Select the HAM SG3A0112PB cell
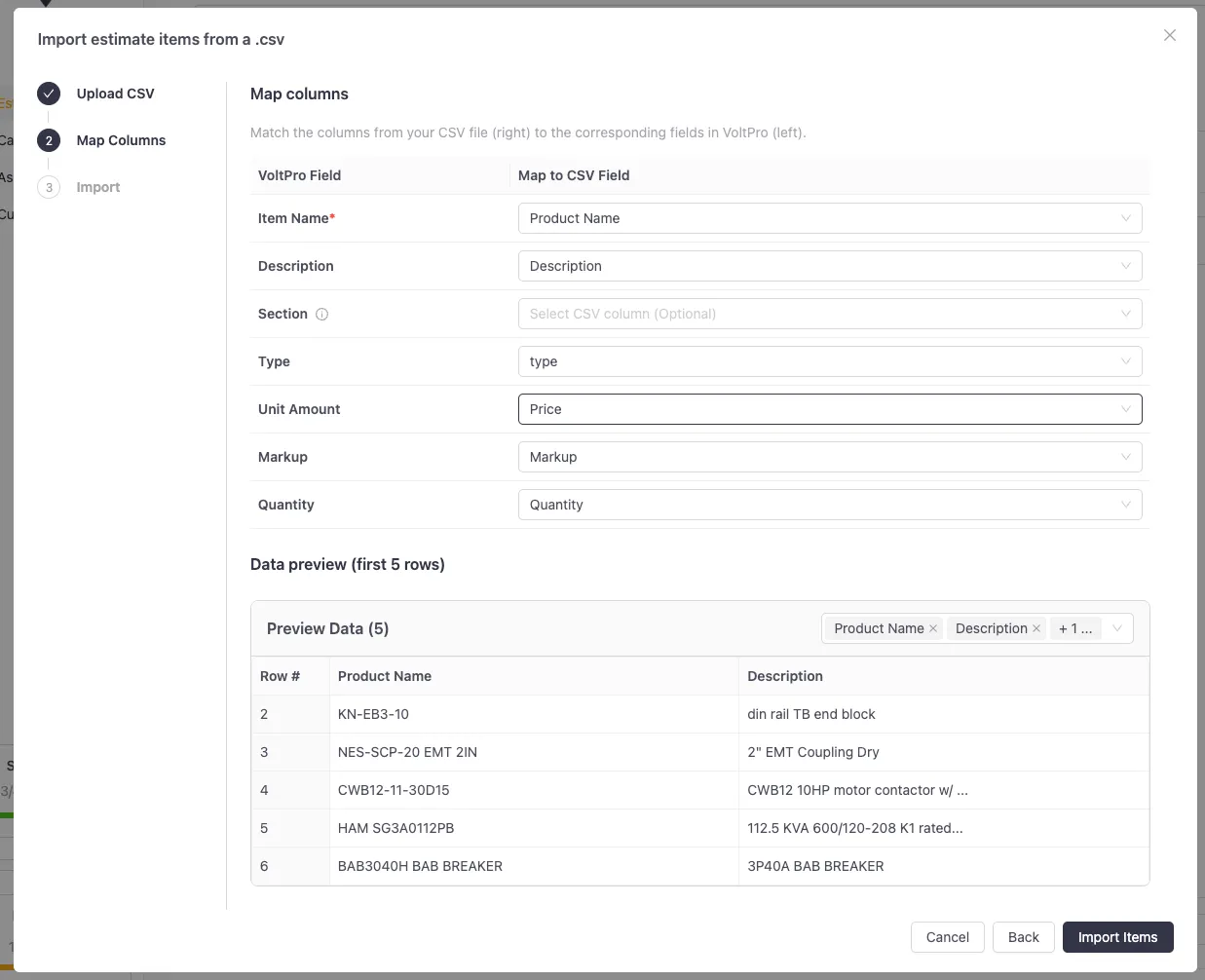This screenshot has width=1205, height=980. [x=534, y=828]
